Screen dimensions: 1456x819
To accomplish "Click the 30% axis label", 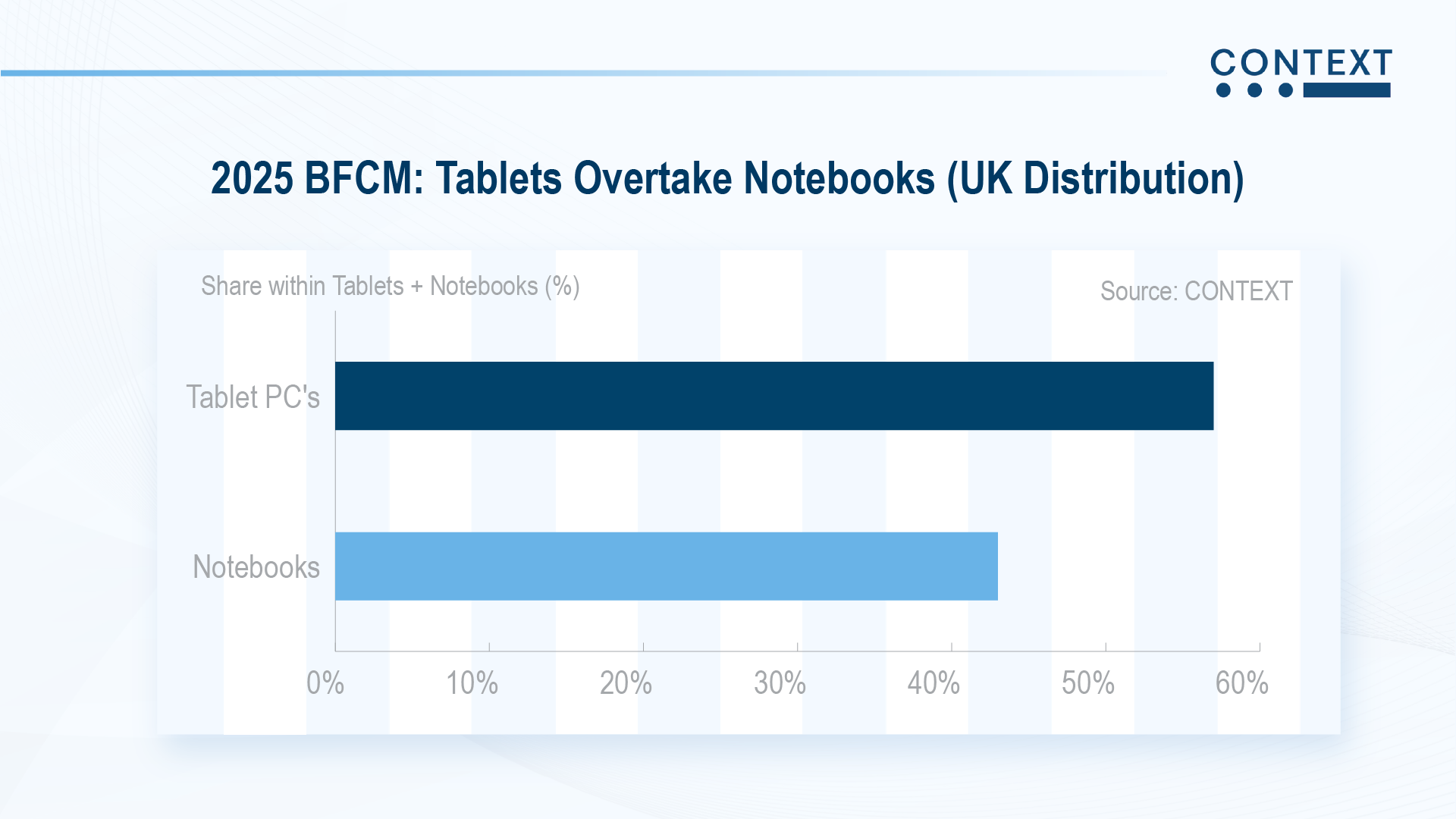I will (x=780, y=683).
